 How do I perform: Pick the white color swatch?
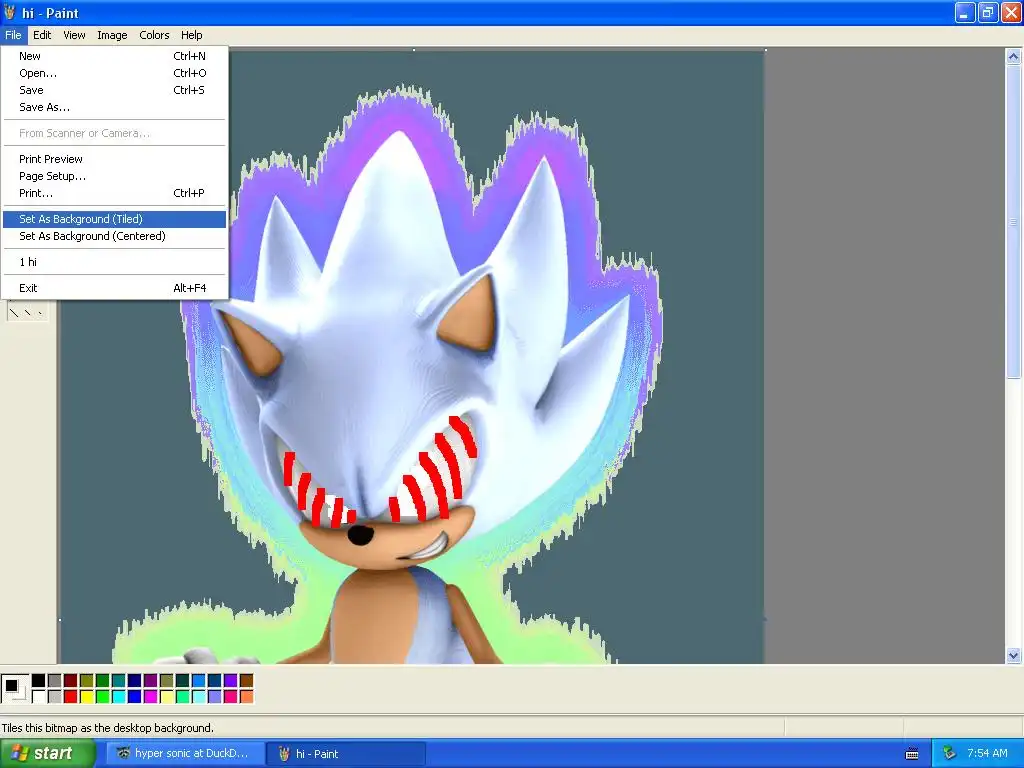39,697
